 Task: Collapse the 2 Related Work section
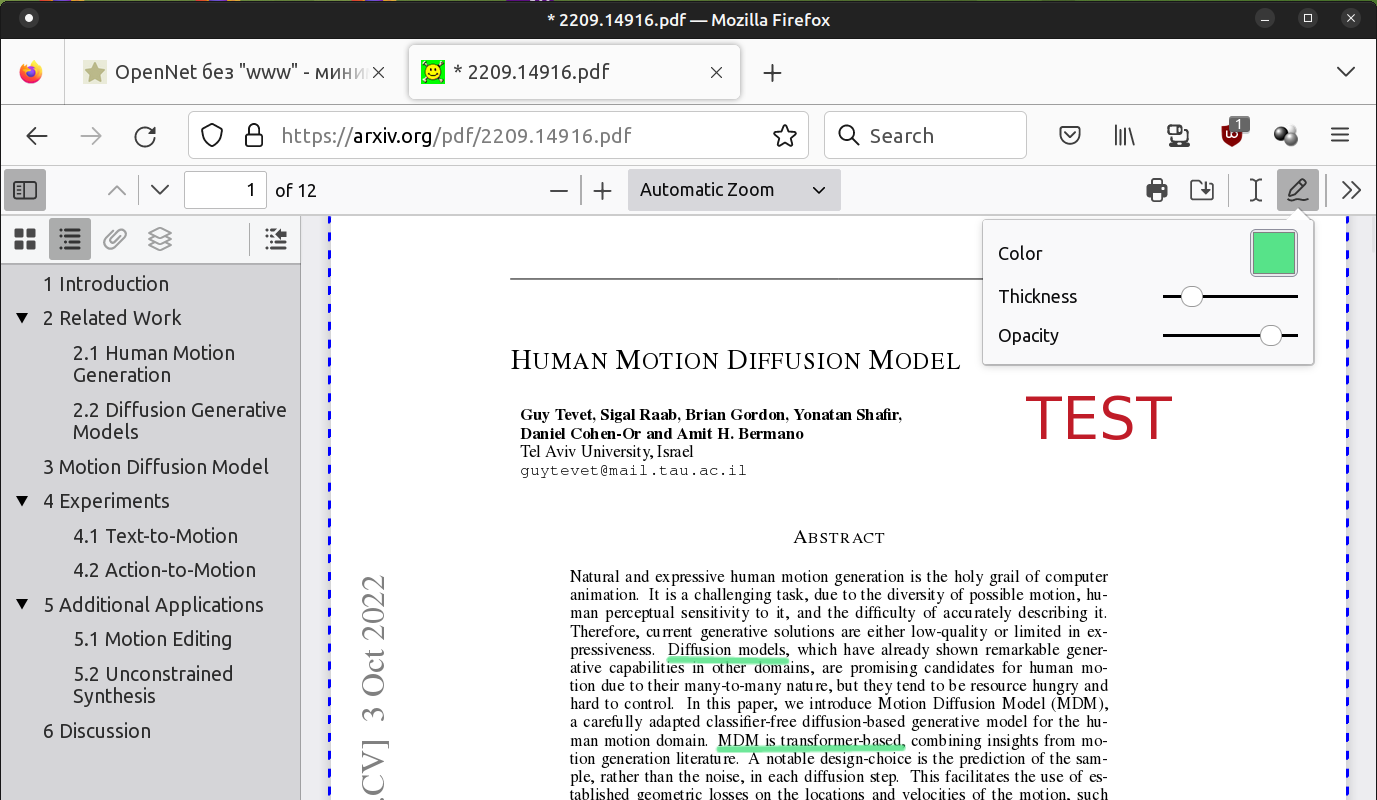22,318
